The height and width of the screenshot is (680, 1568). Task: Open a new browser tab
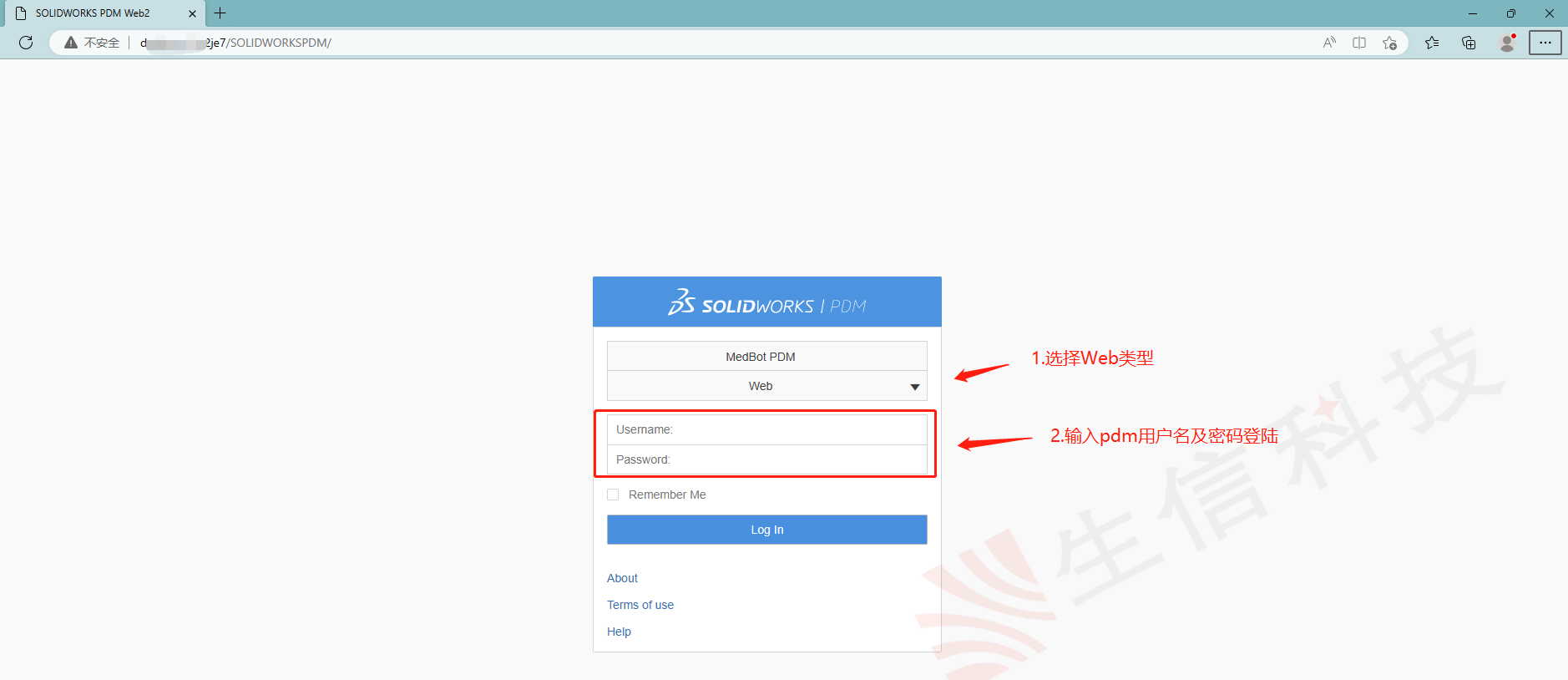(220, 13)
